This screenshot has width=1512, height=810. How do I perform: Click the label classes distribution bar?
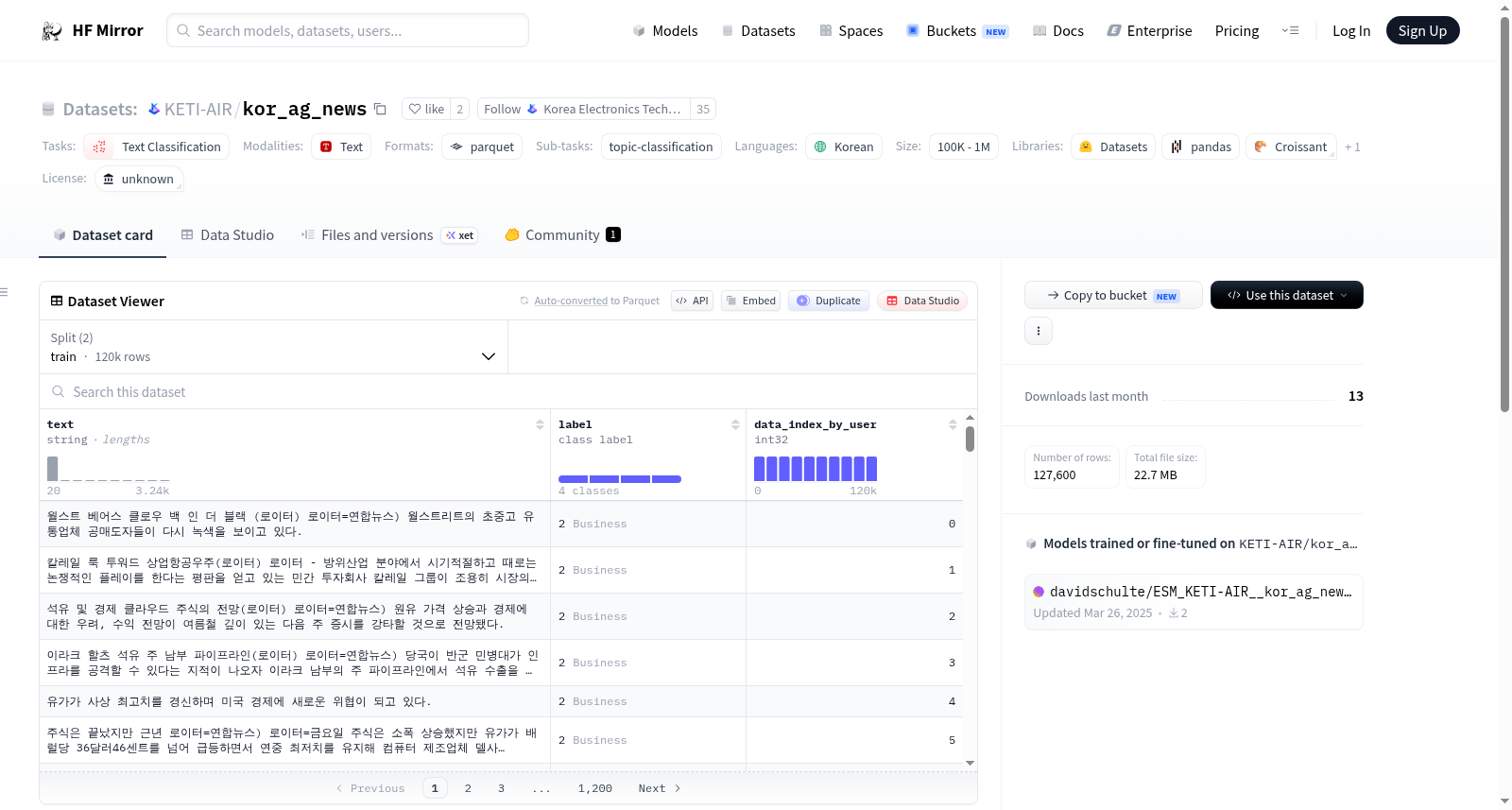pos(620,479)
